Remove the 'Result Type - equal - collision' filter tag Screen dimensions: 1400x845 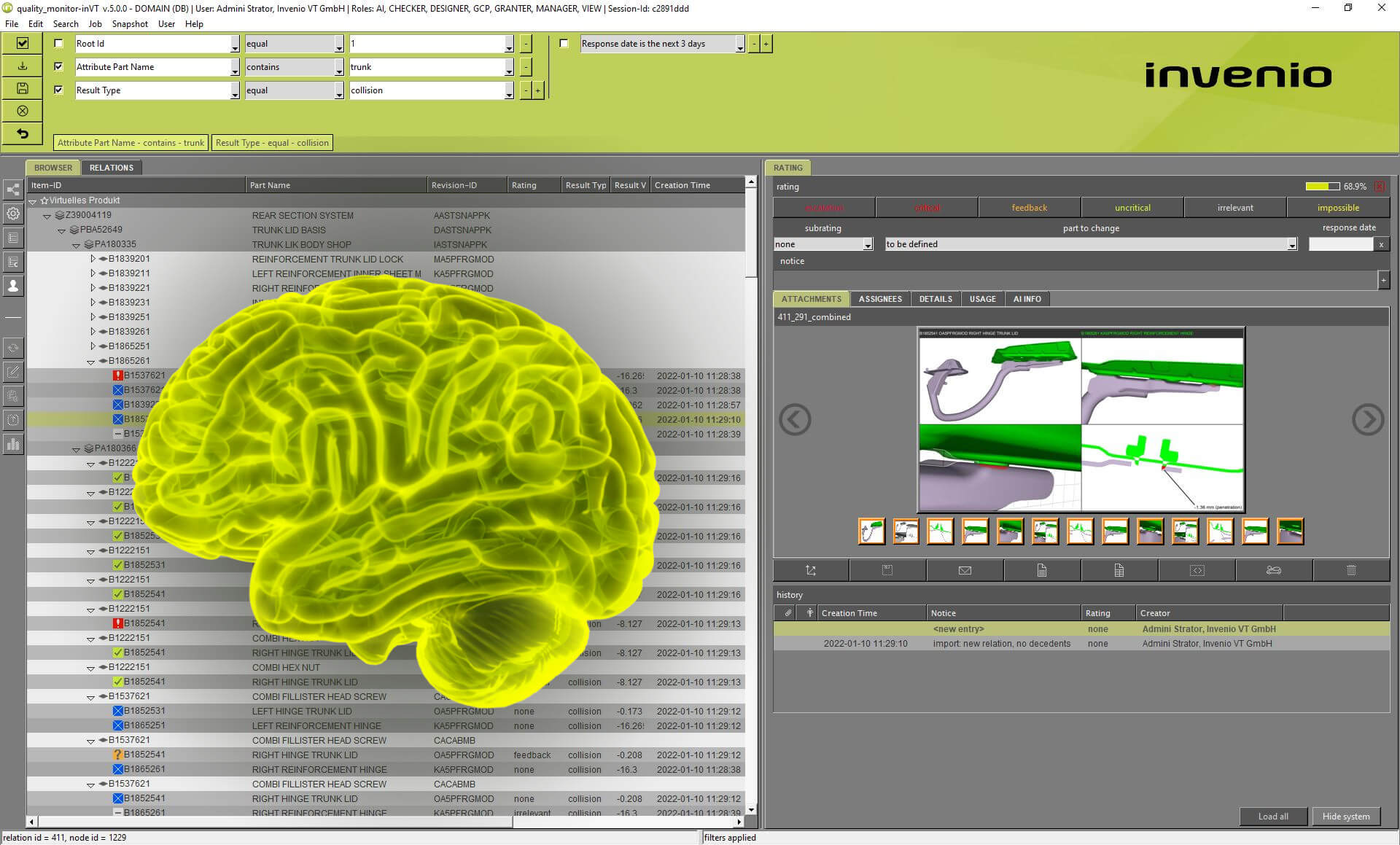tap(272, 143)
